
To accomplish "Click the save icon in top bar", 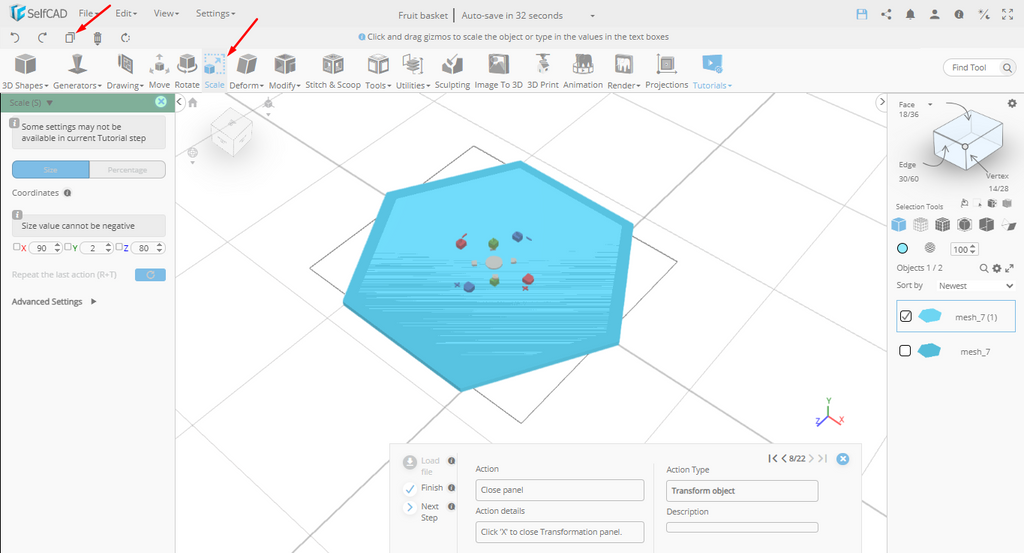I will (861, 14).
